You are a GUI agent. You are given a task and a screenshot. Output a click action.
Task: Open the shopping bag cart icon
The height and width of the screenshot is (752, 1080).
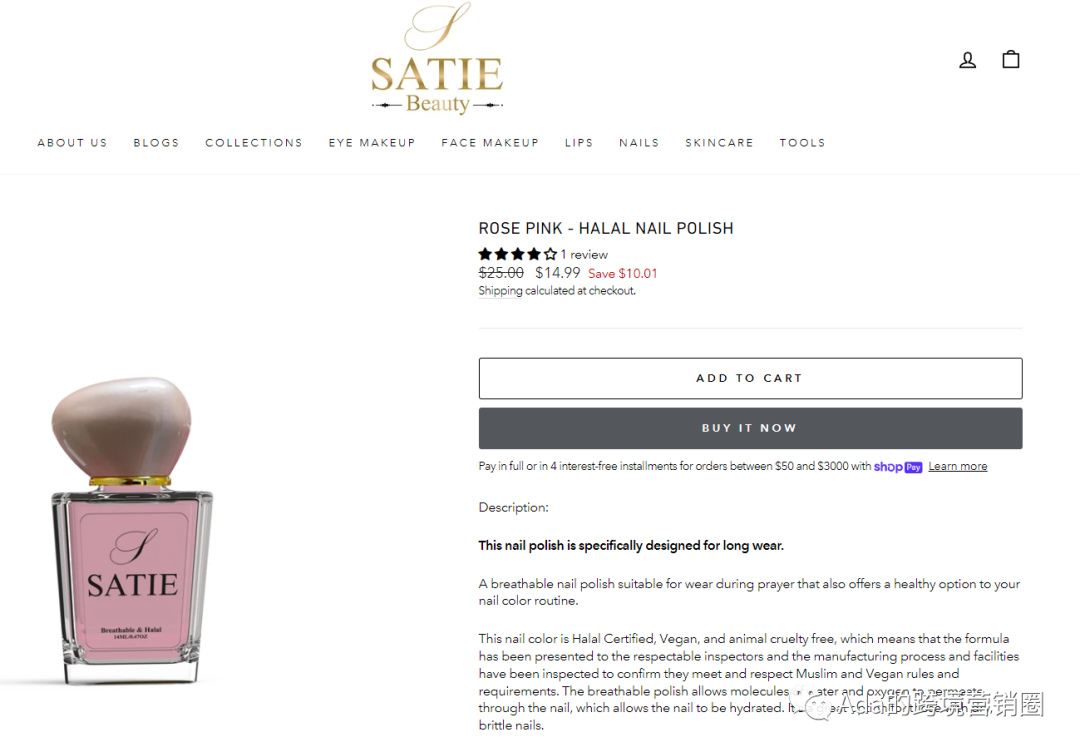coord(1010,59)
